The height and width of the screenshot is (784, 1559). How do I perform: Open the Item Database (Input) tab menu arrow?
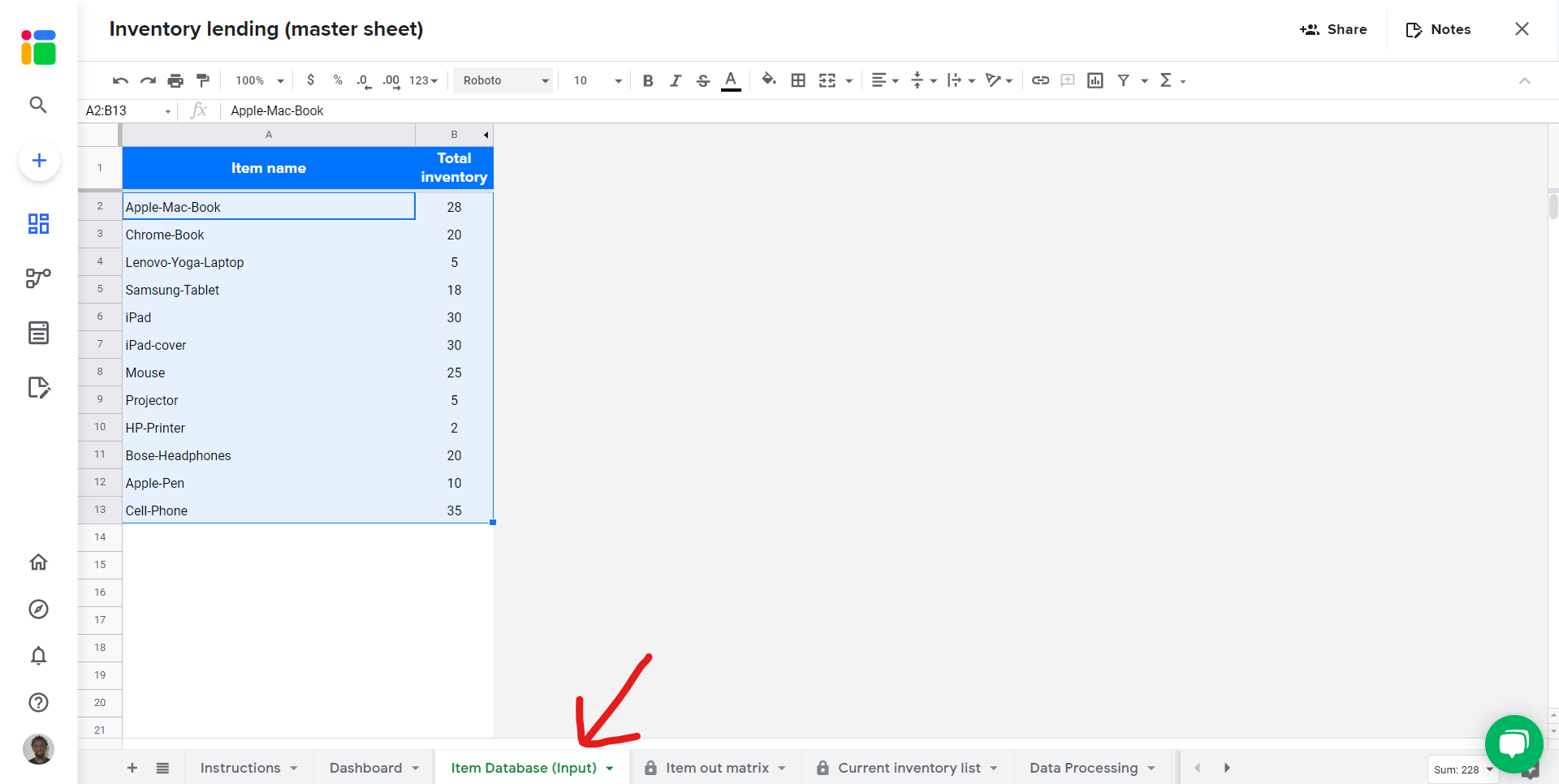[610, 769]
